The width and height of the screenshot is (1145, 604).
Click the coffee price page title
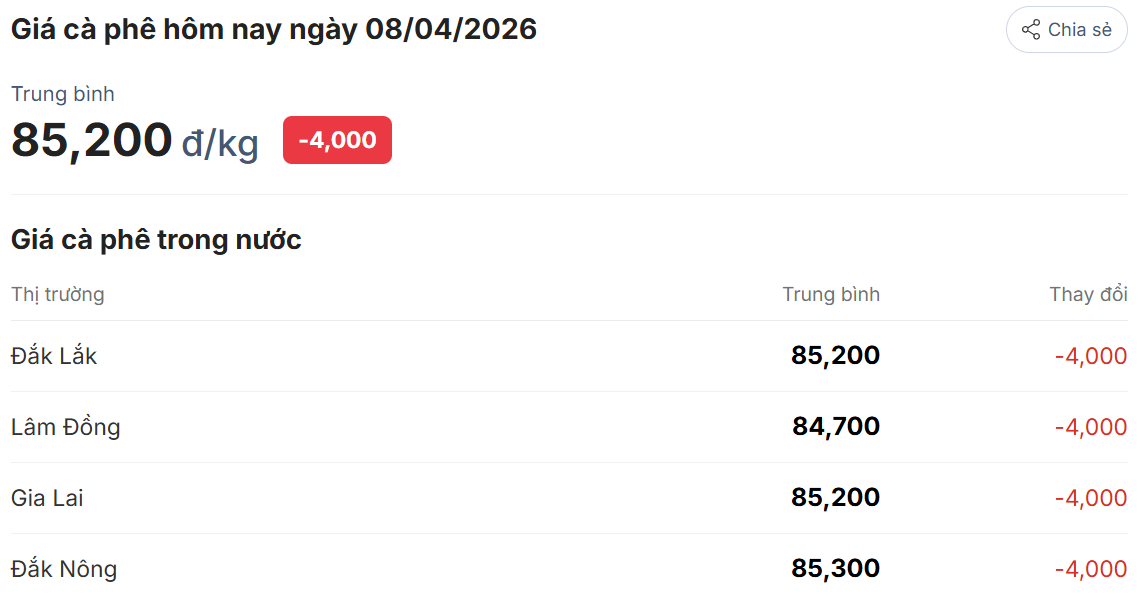(274, 30)
